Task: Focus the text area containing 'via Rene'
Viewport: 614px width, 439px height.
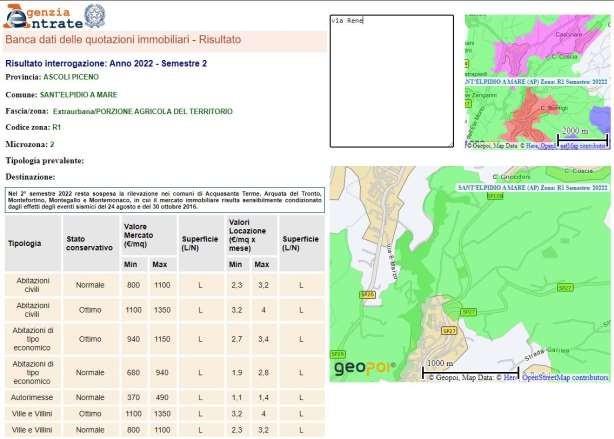Action: [392, 80]
